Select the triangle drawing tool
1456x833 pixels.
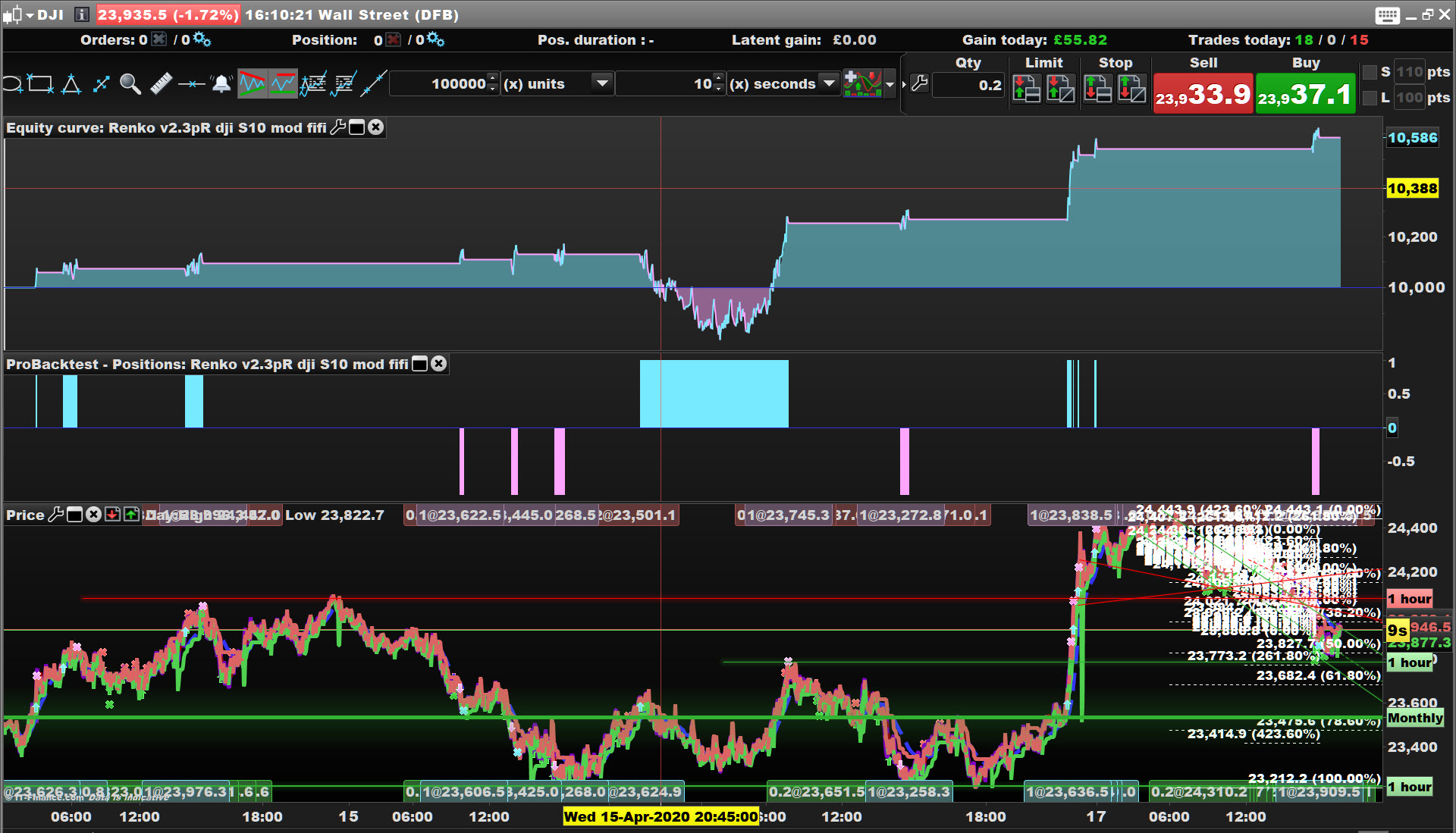pos(71,84)
